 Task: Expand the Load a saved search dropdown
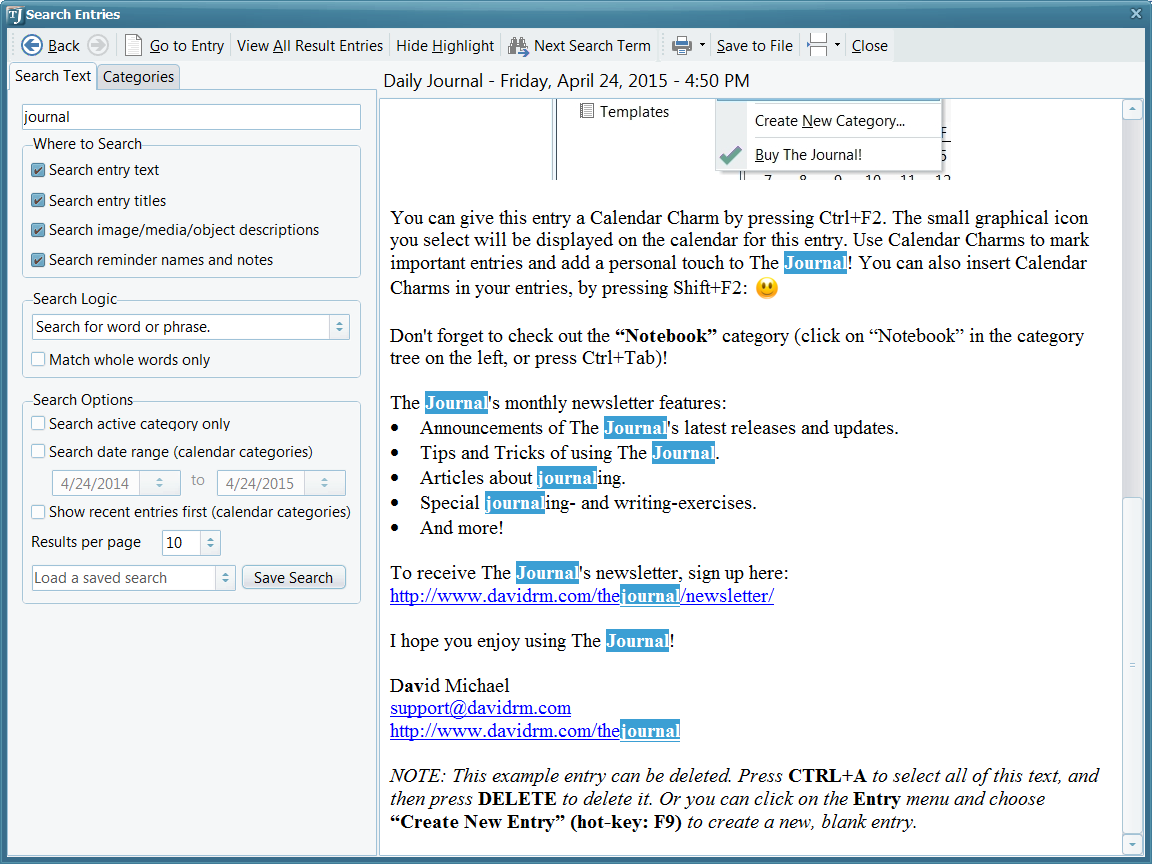(225, 578)
